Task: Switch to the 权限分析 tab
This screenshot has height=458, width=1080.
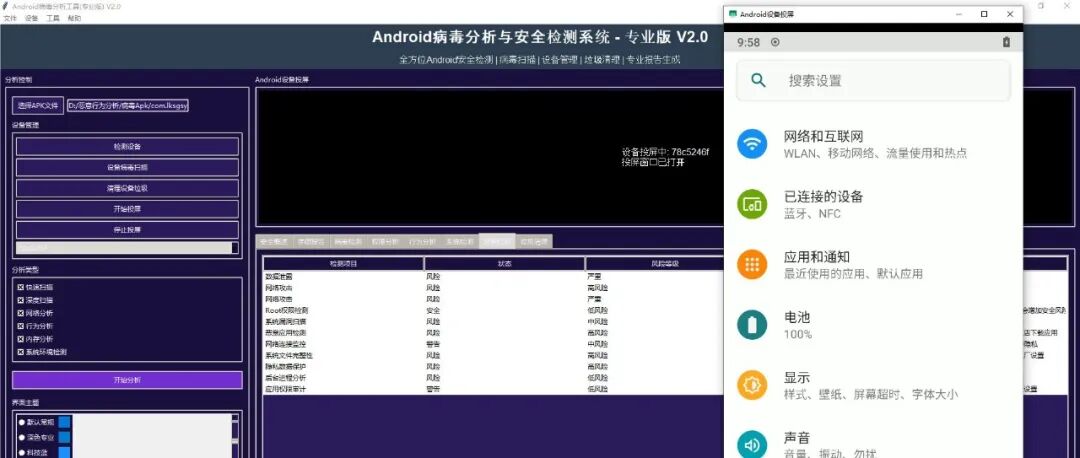Action: point(386,242)
